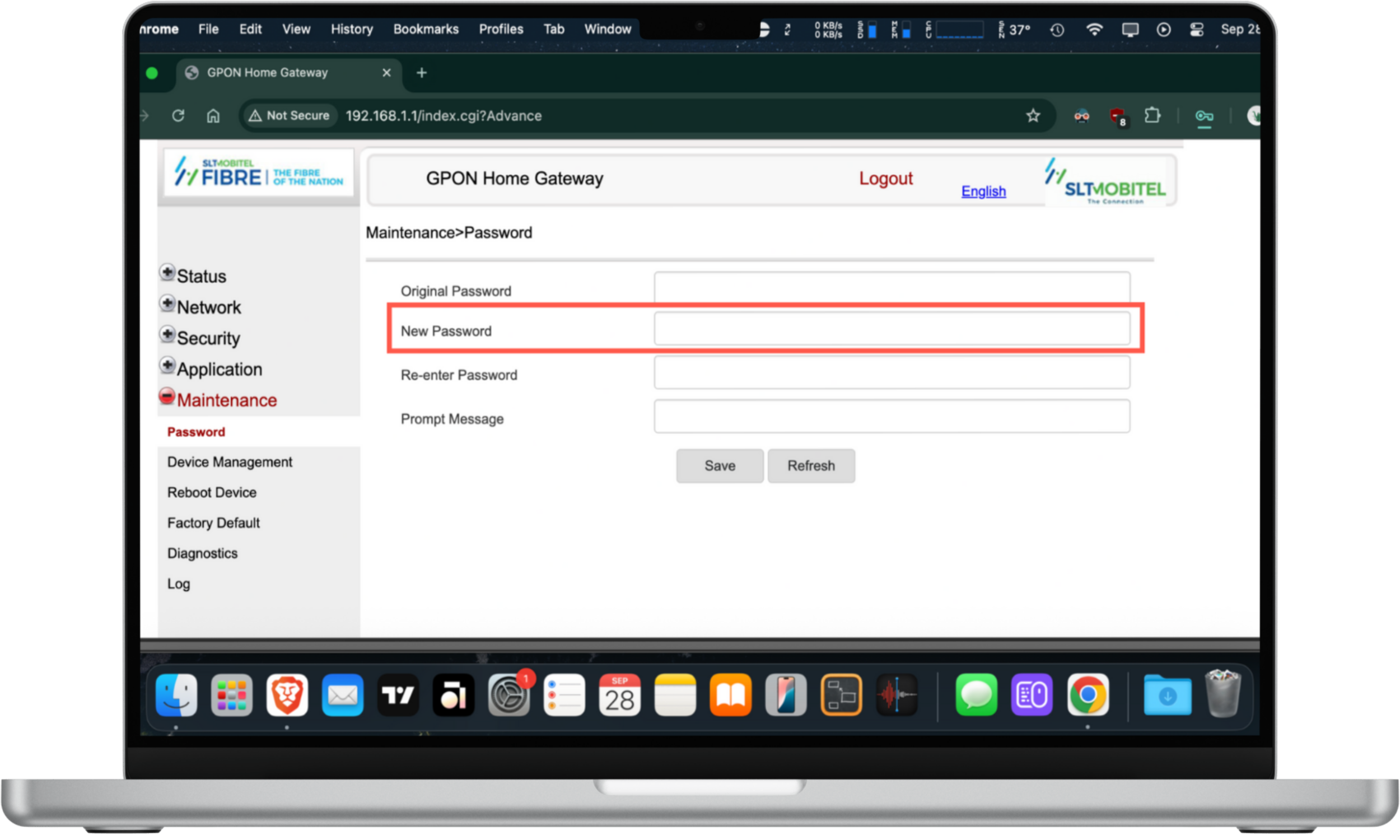Select Factory Default in sidebar

213,523
